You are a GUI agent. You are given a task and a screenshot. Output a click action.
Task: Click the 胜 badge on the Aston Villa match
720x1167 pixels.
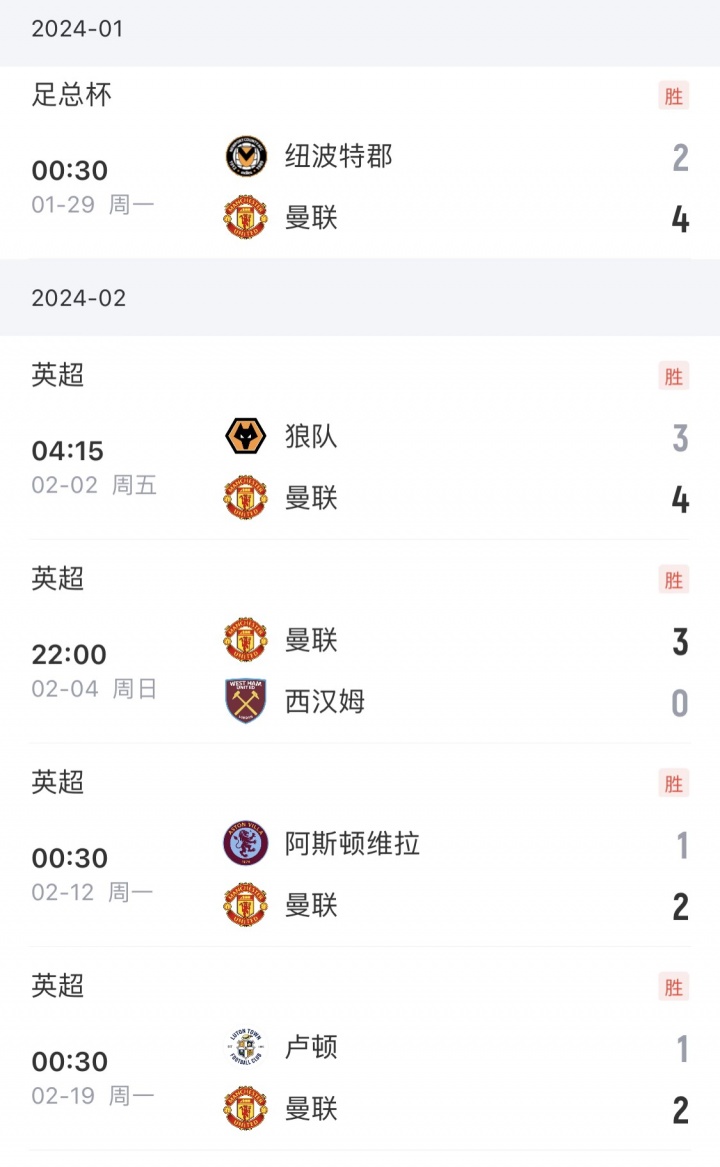click(x=674, y=783)
